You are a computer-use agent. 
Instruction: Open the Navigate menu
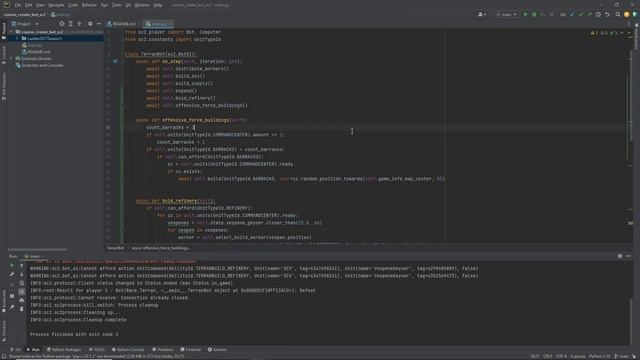56,5
